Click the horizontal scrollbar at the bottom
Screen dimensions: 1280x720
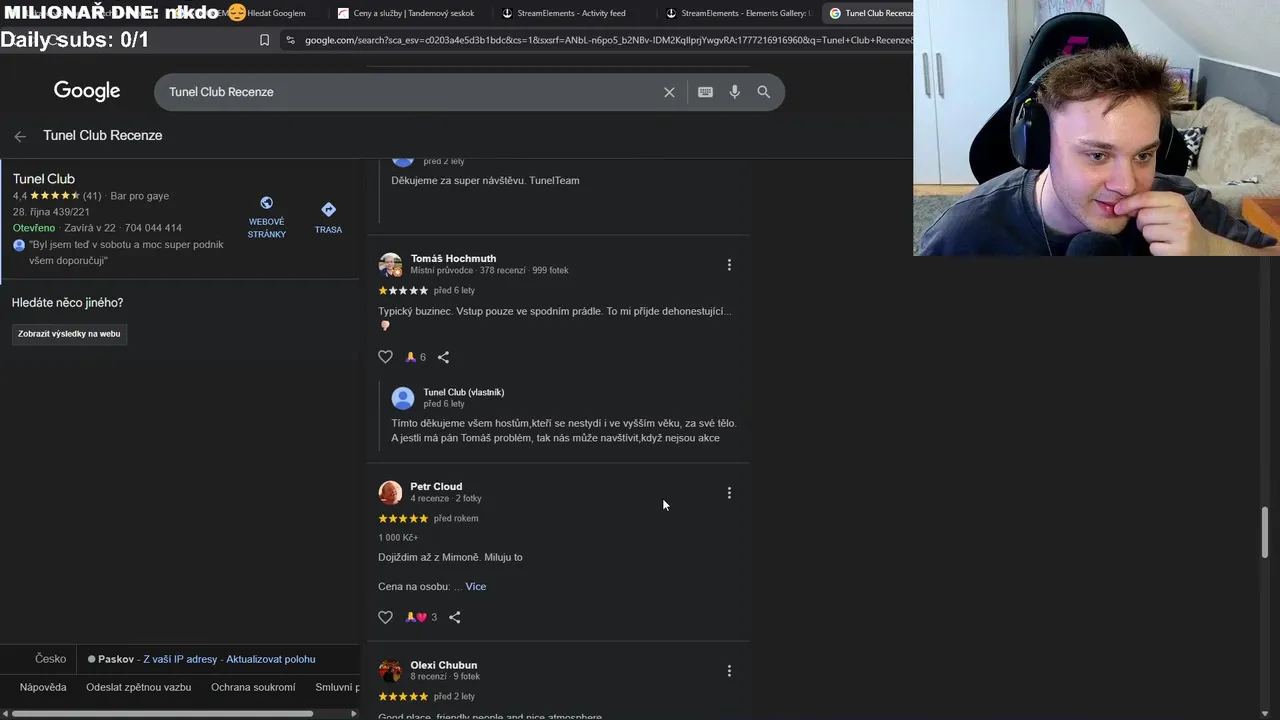pyautogui.click(x=163, y=713)
